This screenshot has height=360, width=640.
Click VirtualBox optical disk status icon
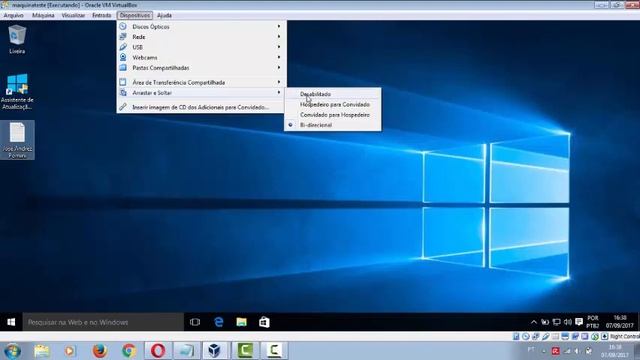coord(526,336)
